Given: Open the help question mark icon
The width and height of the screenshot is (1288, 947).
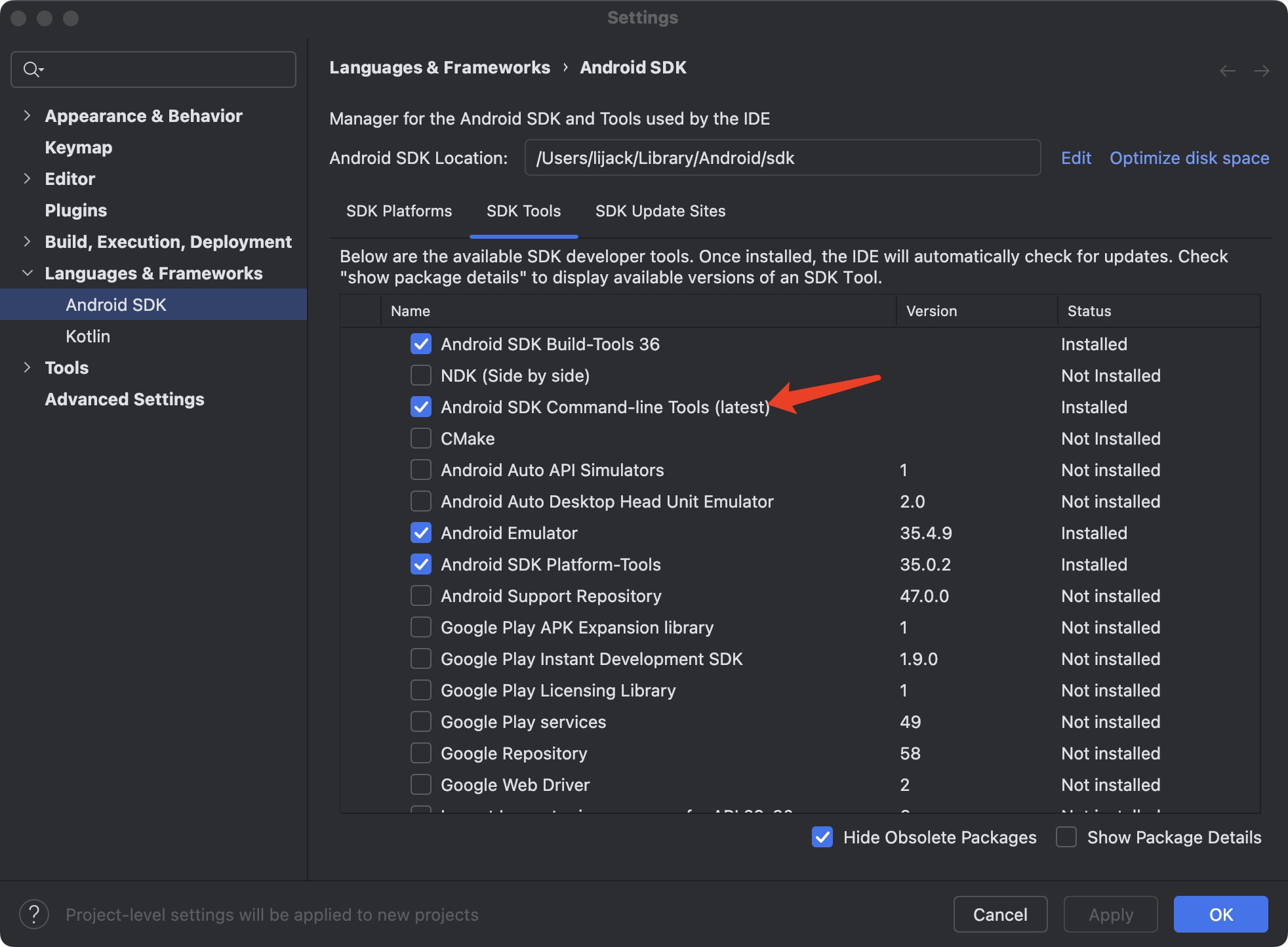Looking at the screenshot, I should [x=34, y=914].
